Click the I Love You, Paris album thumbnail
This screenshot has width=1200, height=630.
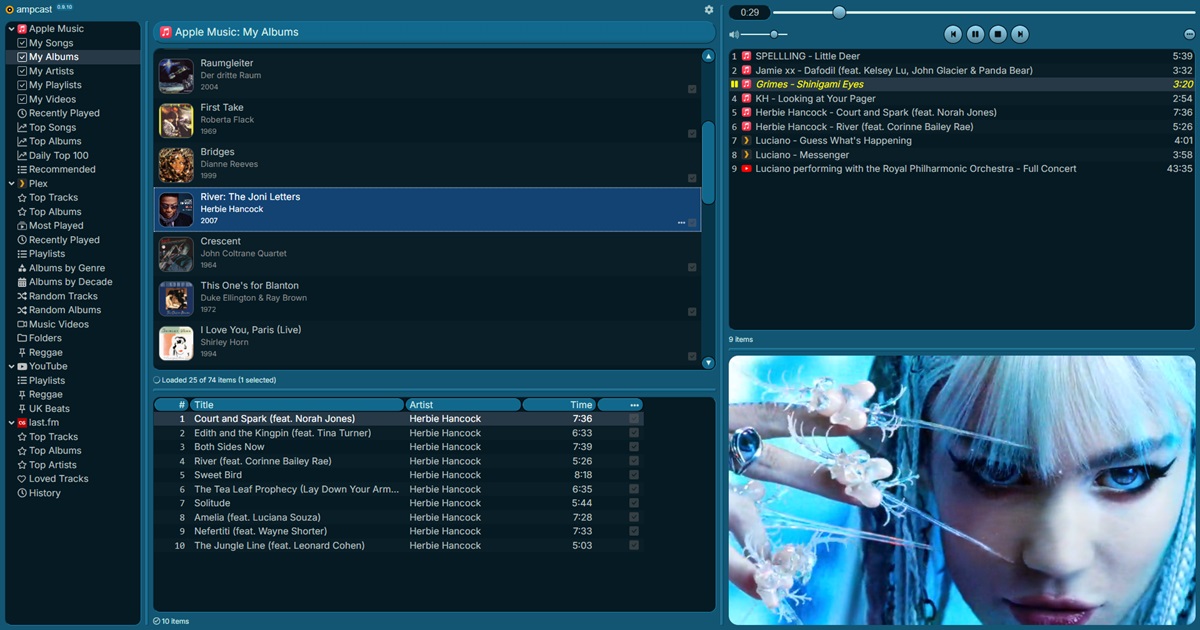click(176, 343)
